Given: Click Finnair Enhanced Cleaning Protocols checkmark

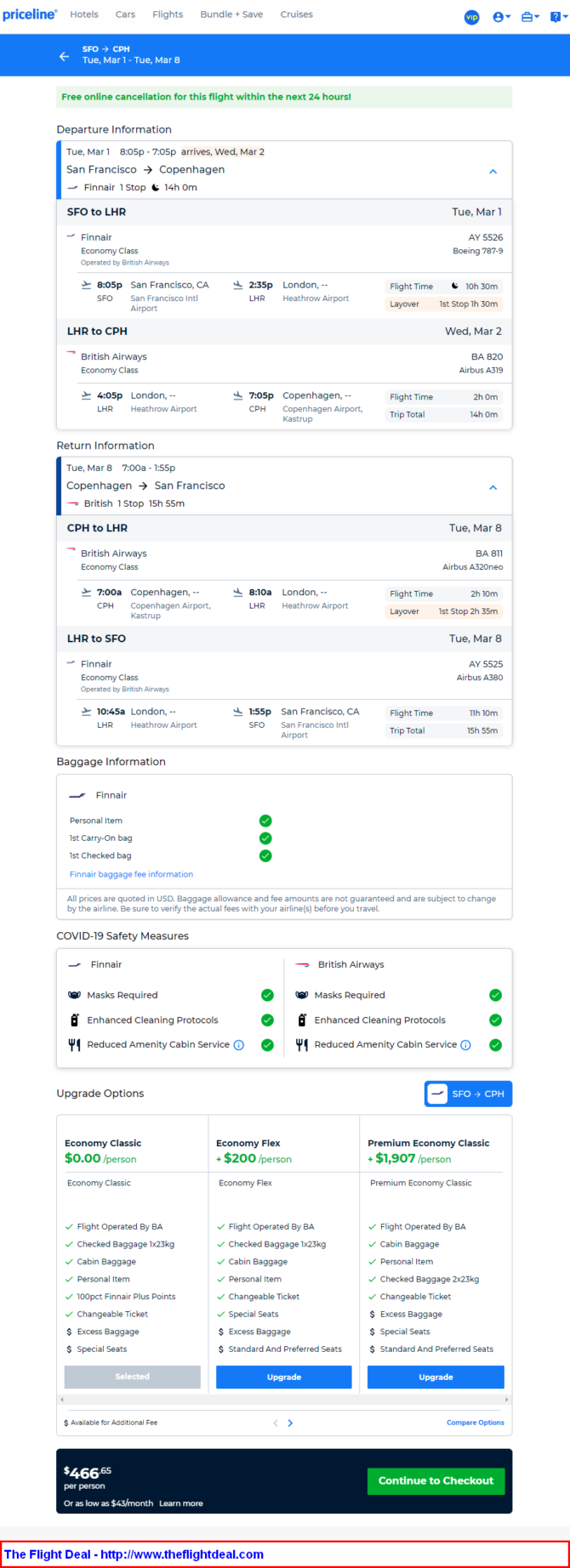Looking at the screenshot, I should [x=267, y=1020].
